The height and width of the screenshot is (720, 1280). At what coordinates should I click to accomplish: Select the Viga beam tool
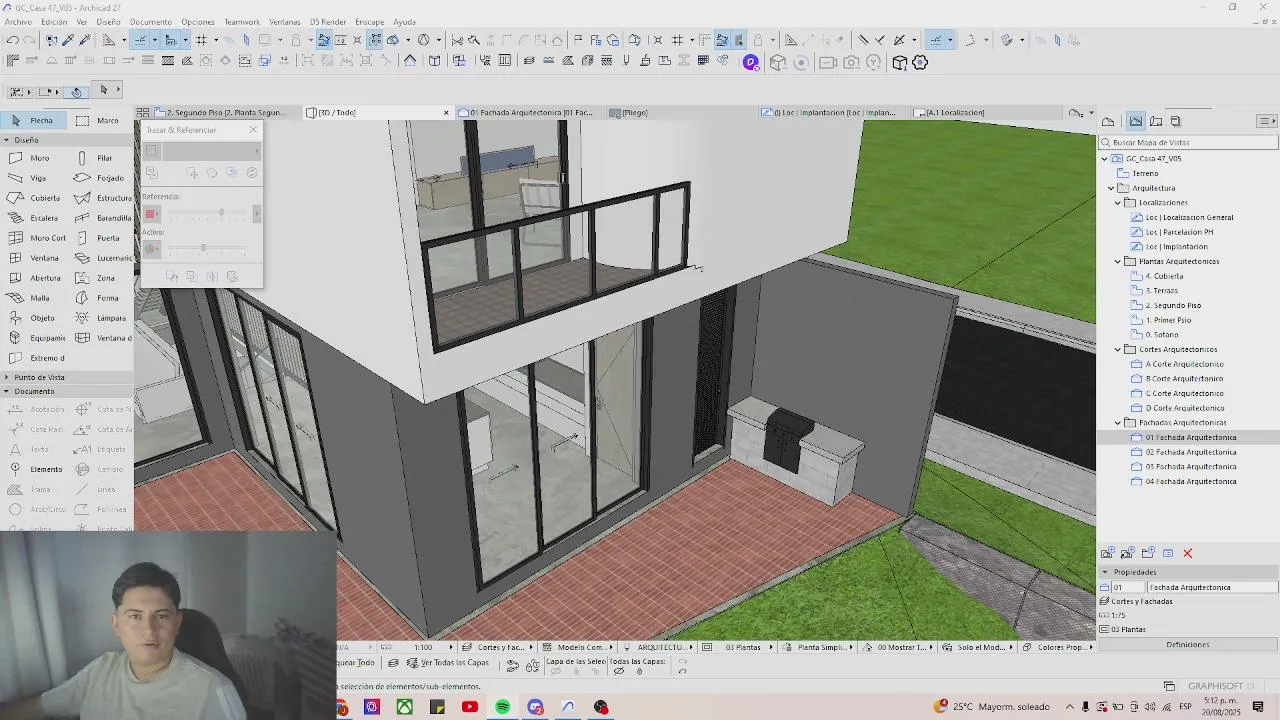(34, 178)
